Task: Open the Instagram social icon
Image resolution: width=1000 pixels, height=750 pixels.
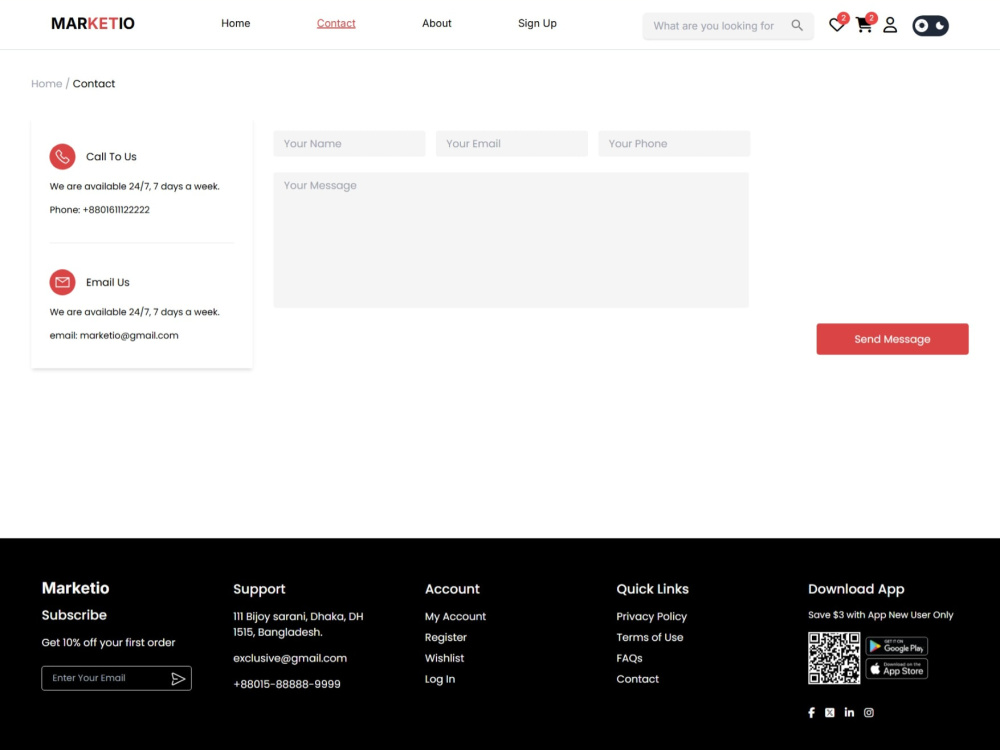Action: click(869, 712)
